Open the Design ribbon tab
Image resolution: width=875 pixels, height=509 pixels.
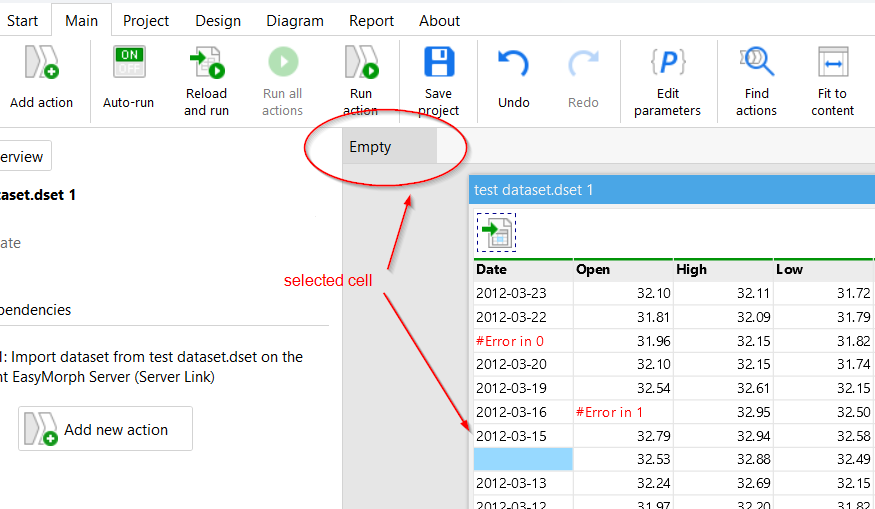(217, 20)
